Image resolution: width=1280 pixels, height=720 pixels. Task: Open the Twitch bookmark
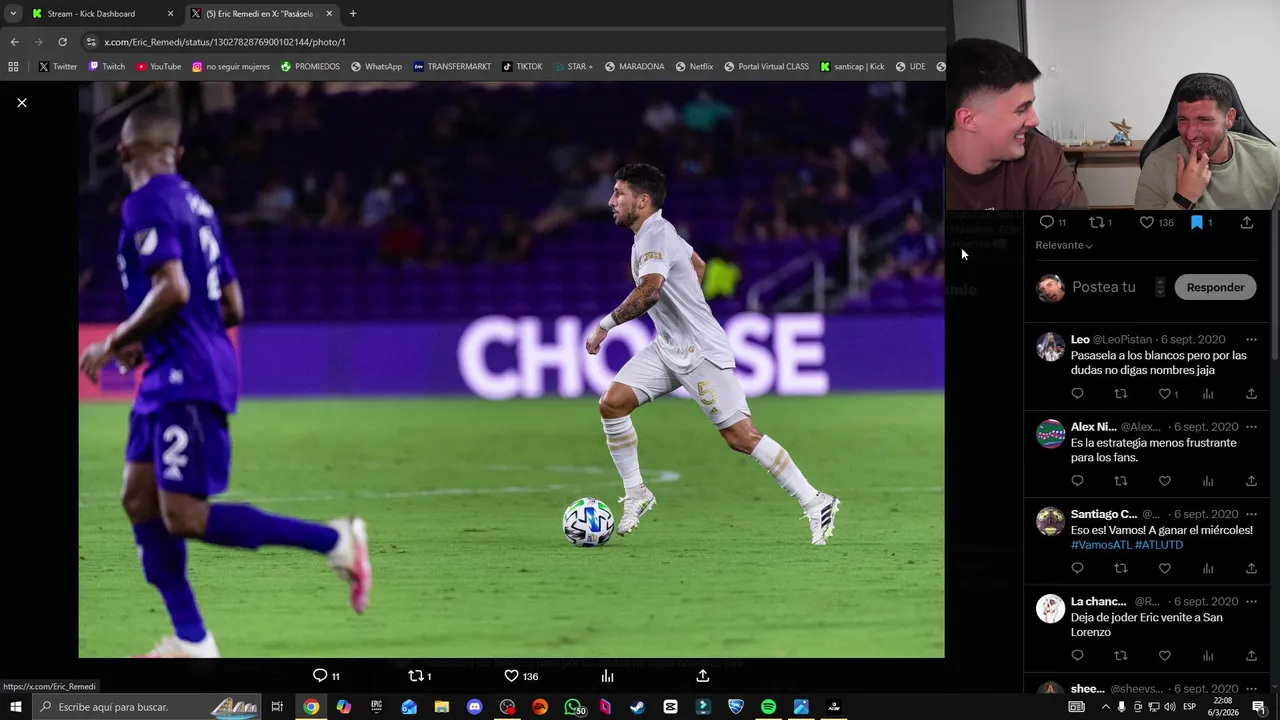pos(107,67)
